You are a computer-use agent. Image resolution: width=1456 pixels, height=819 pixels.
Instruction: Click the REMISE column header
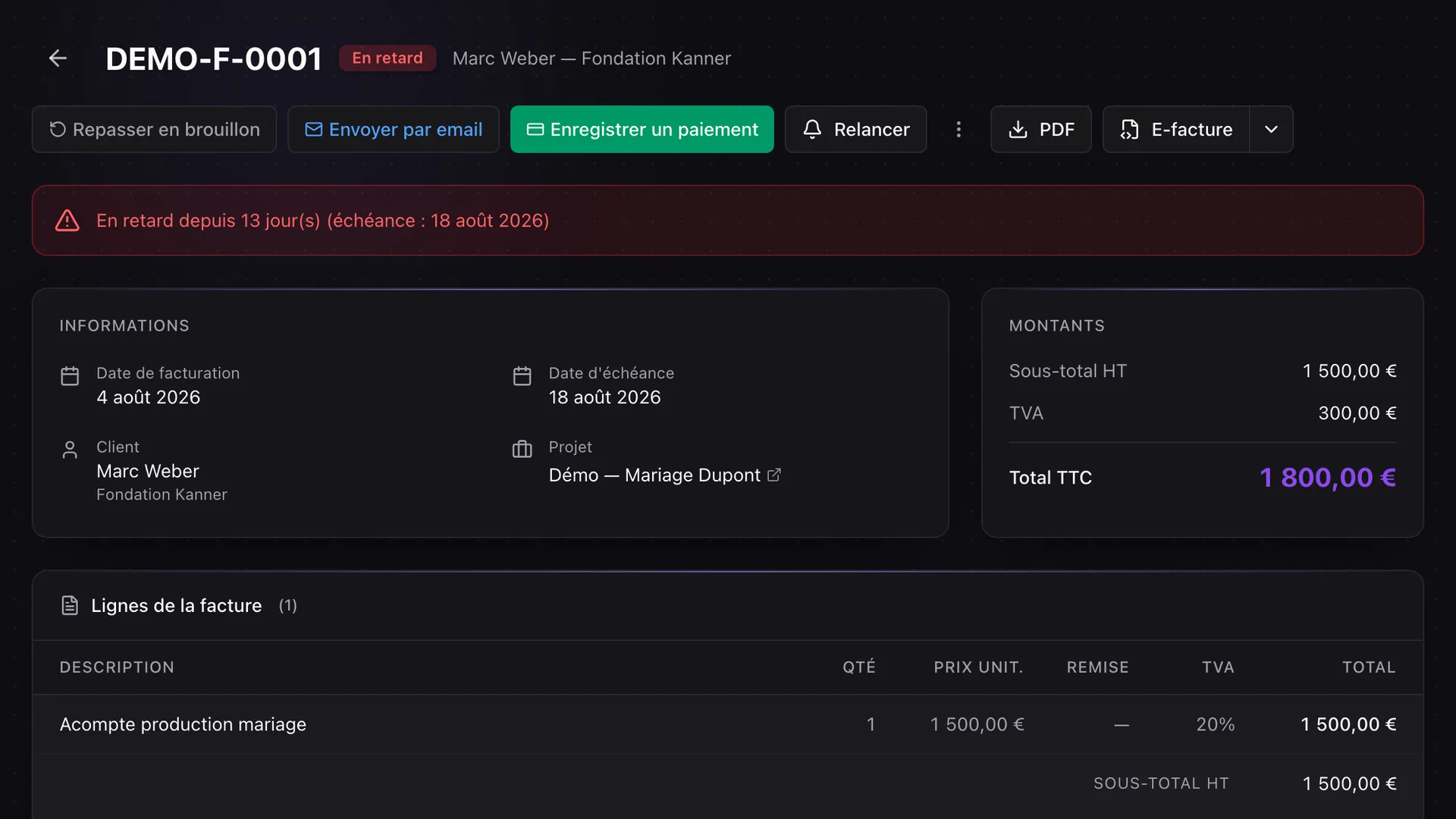coord(1097,667)
